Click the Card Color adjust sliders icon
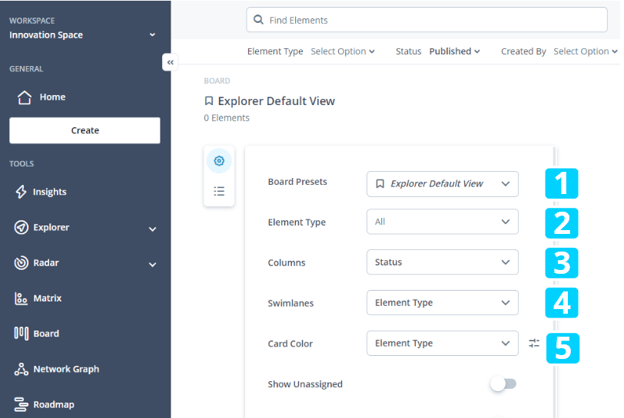Viewport: 624px width, 418px height. (x=534, y=343)
